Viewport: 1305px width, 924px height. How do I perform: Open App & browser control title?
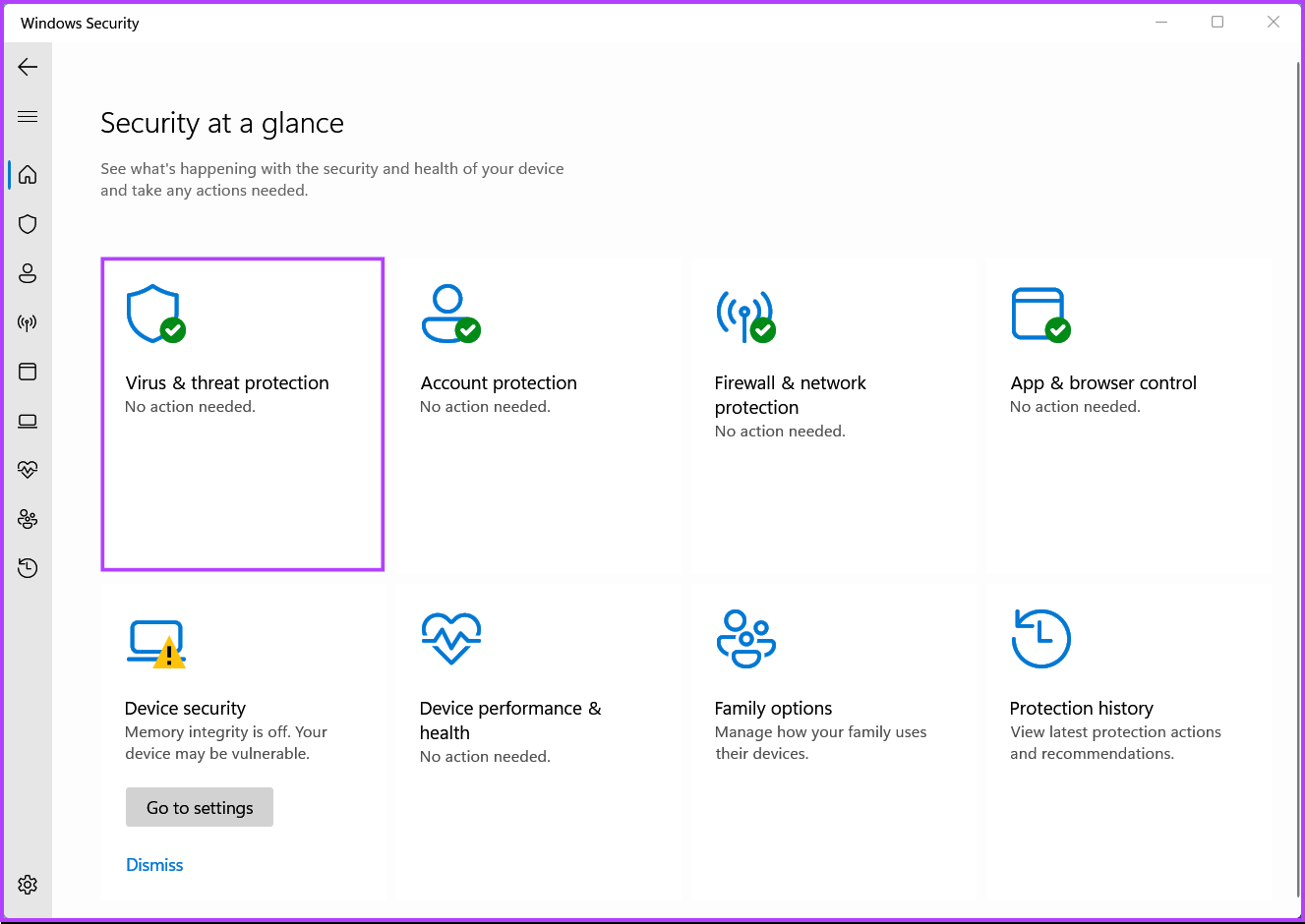(x=1103, y=383)
